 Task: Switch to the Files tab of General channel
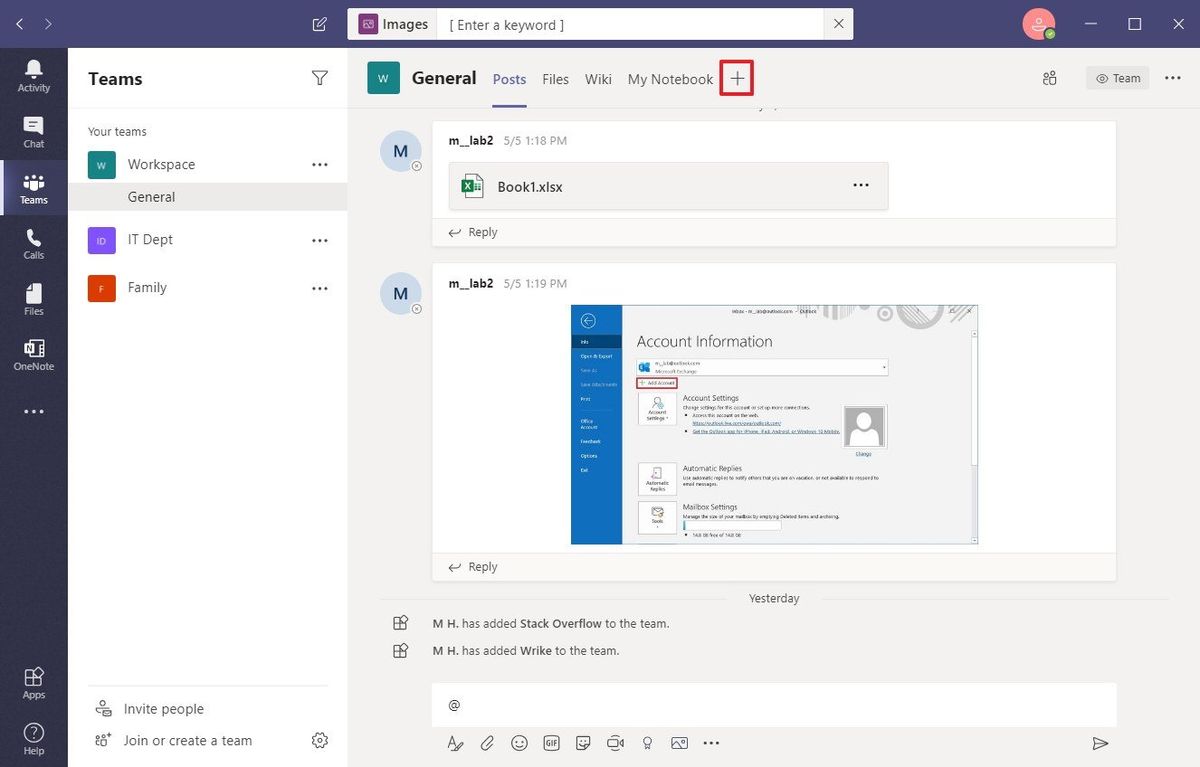[x=555, y=78]
